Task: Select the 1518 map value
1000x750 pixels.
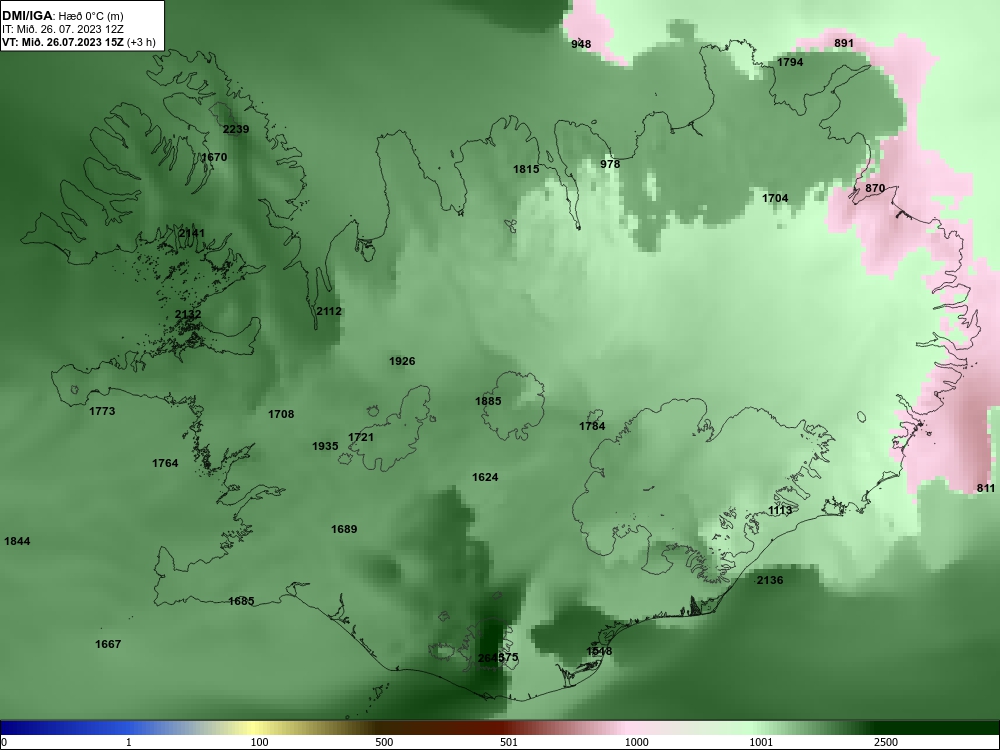Action: tap(599, 651)
